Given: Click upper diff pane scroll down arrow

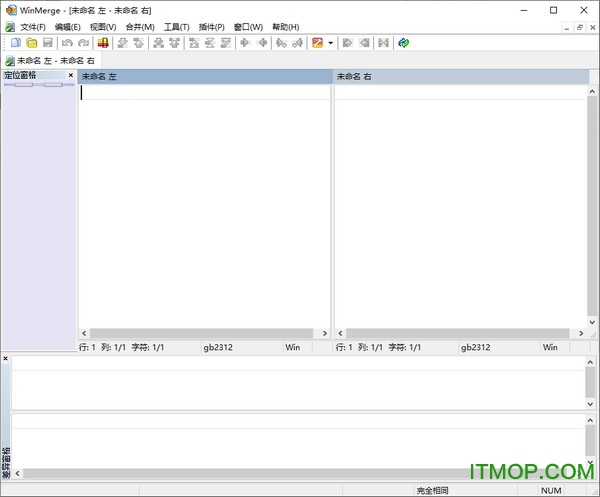Looking at the screenshot, I should pyautogui.click(x=590, y=404).
